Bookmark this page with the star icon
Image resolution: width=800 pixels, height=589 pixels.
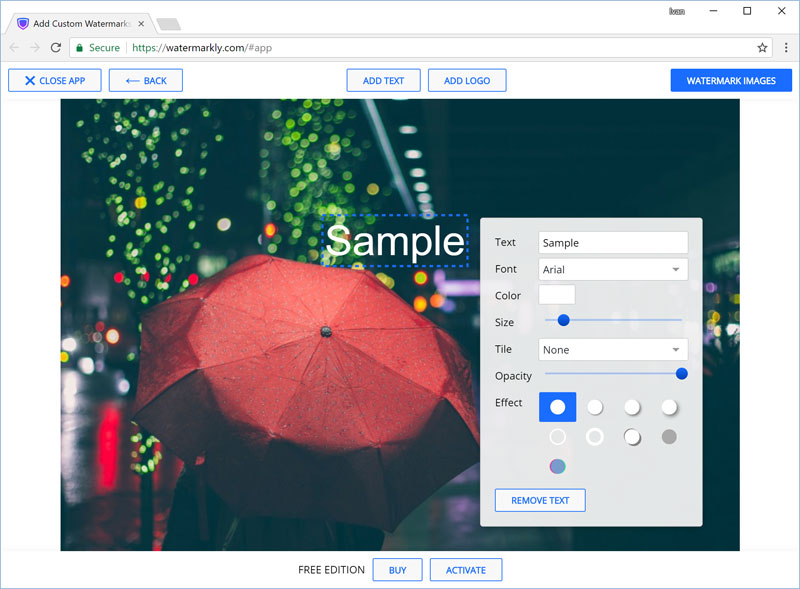(x=762, y=47)
